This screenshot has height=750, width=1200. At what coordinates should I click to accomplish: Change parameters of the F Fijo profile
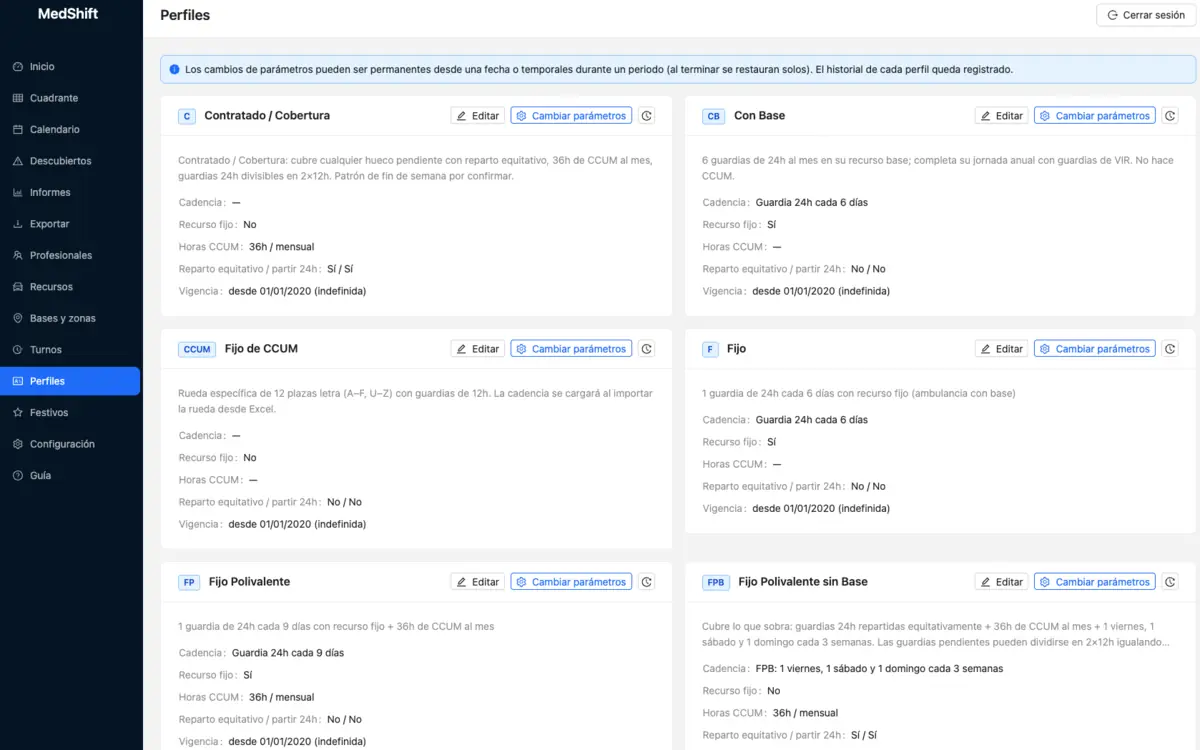[1095, 349]
